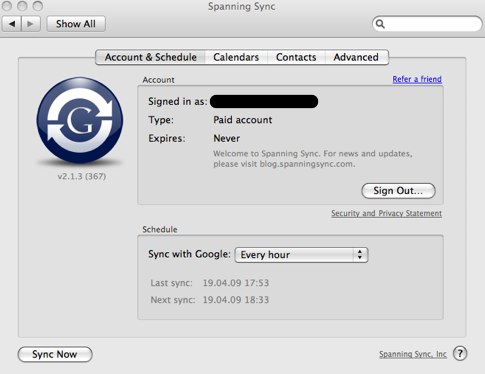Open the Advanced tab
The width and height of the screenshot is (485, 374).
(x=356, y=57)
